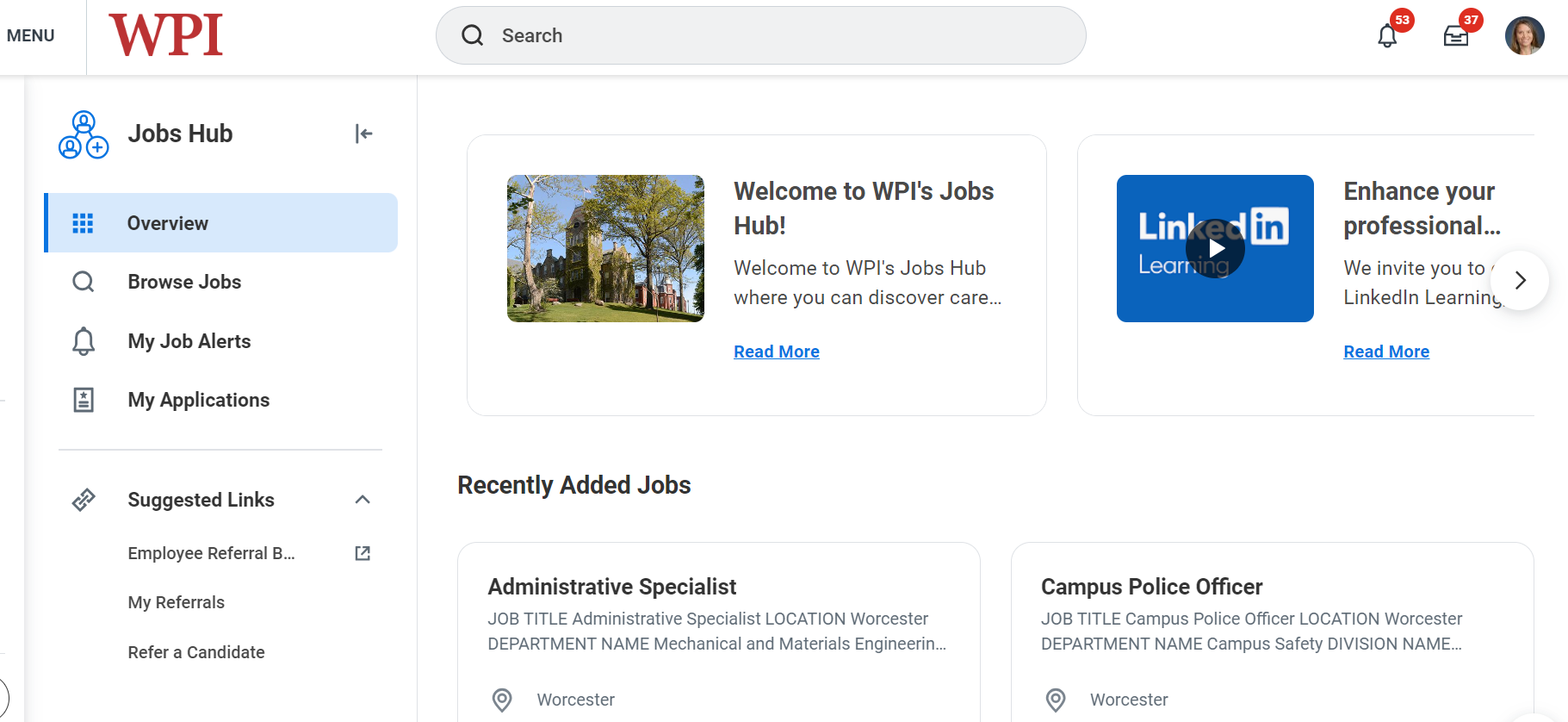Image resolution: width=1568 pixels, height=722 pixels.
Task: Open the notifications bell icon
Action: tap(1386, 36)
